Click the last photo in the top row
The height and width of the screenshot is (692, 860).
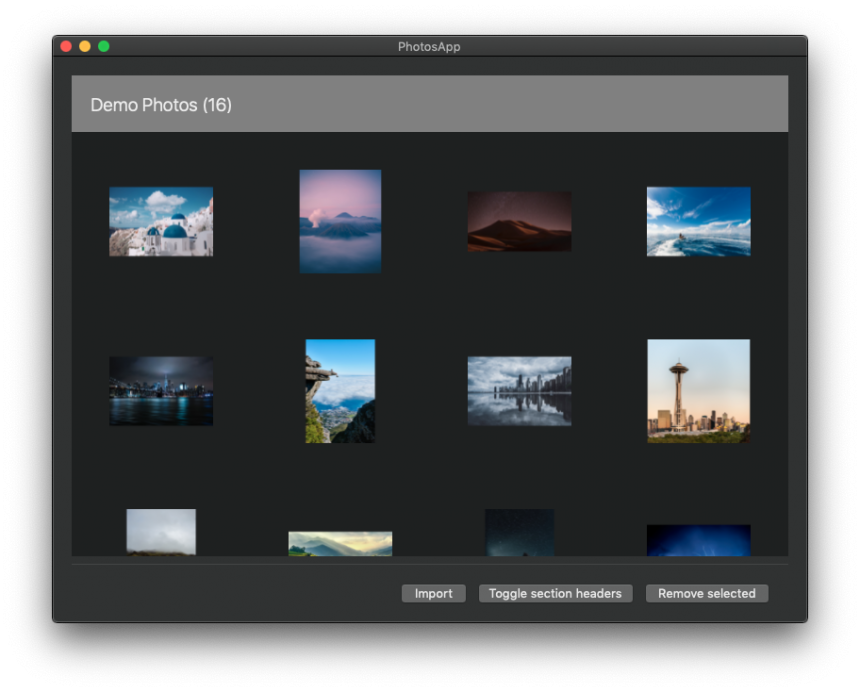coord(698,221)
